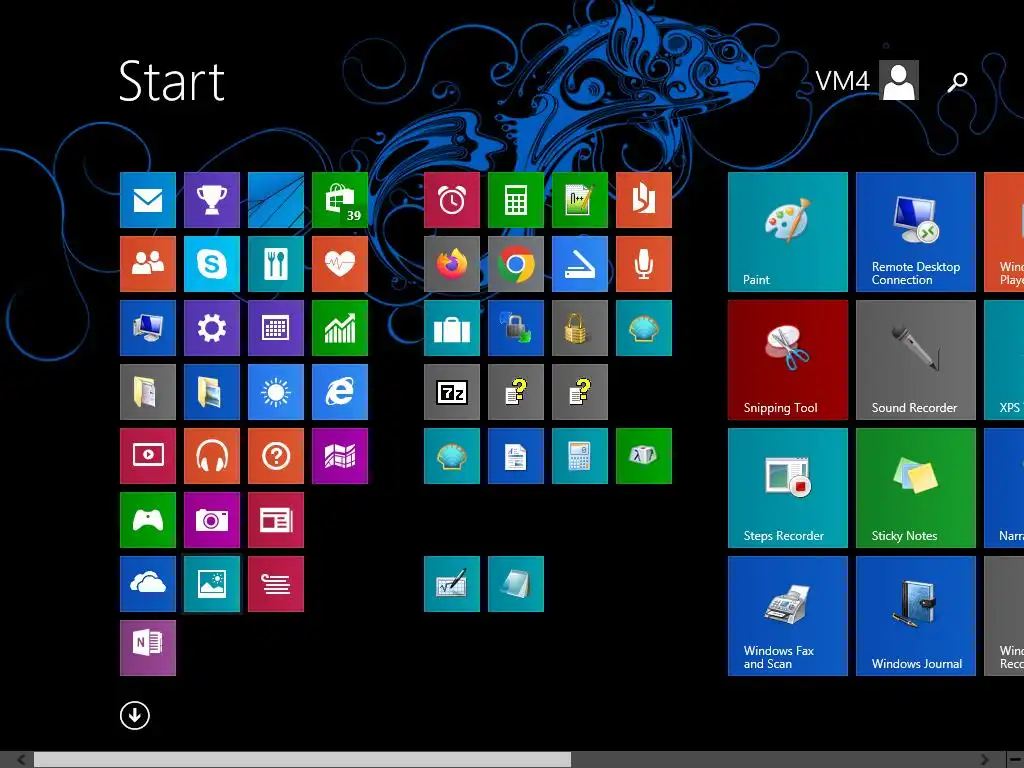Open the Maps tile
Screen dimensions: 1024x768
(x=340, y=456)
